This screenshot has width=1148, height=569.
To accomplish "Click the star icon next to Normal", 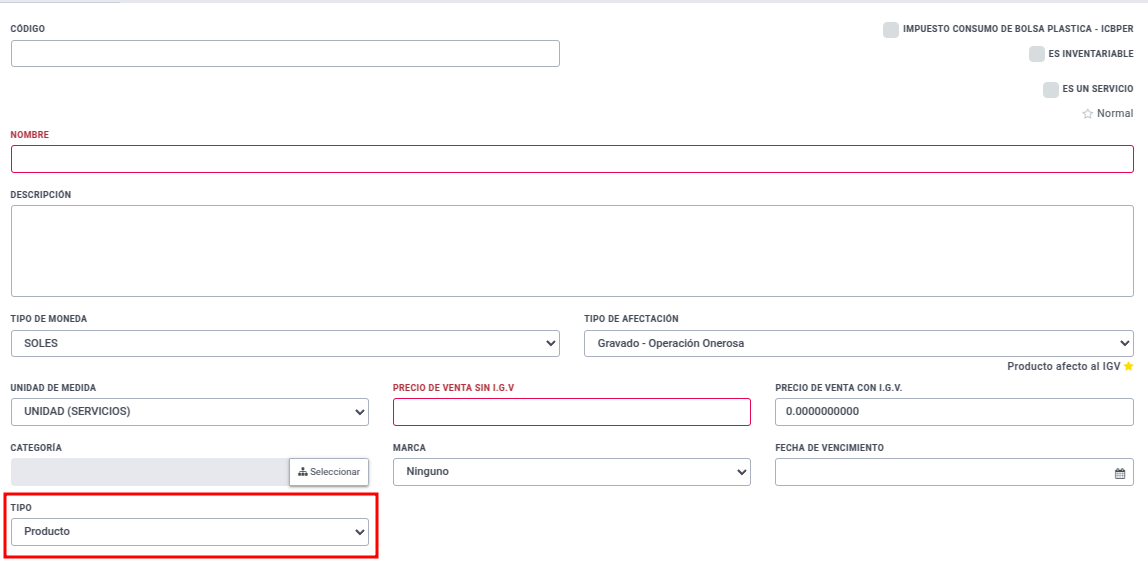I will (1087, 114).
